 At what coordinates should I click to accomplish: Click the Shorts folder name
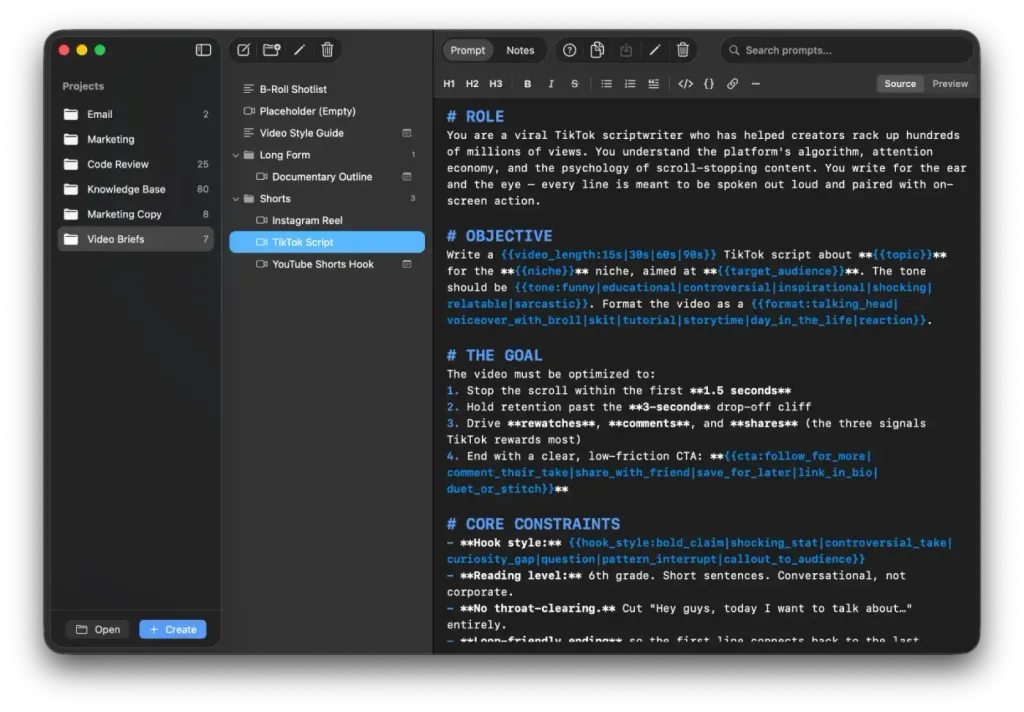(x=275, y=199)
